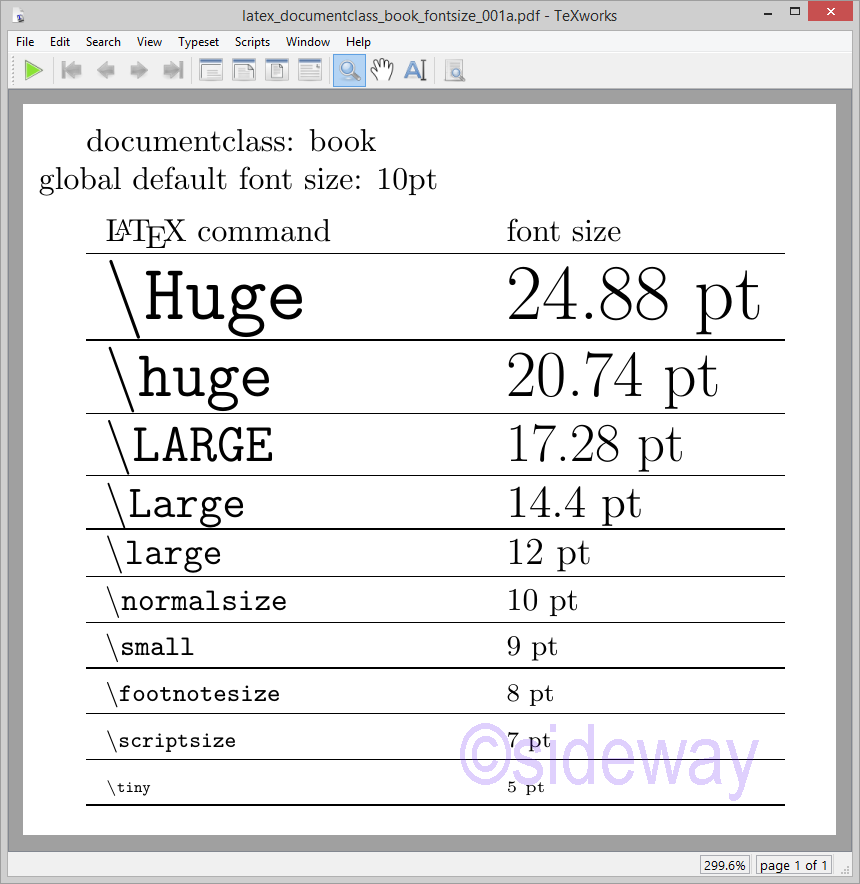
Task: Advance to next page with forward arrow icon
Action: point(140,70)
